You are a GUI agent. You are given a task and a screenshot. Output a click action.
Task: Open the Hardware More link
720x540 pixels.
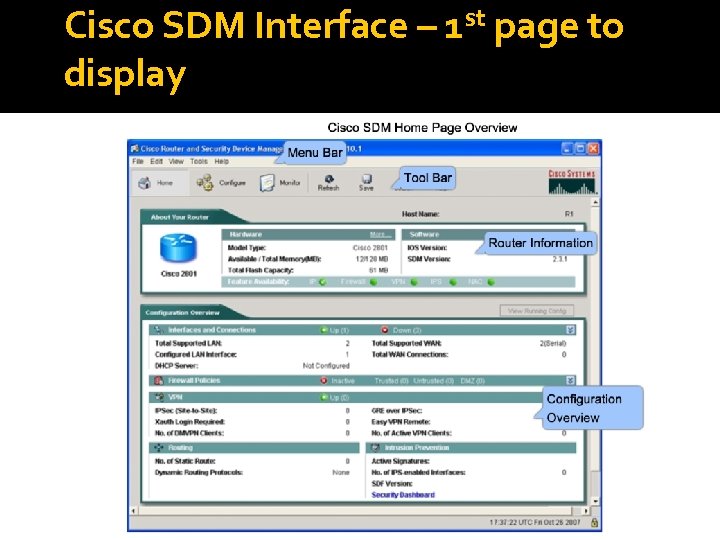(x=381, y=235)
